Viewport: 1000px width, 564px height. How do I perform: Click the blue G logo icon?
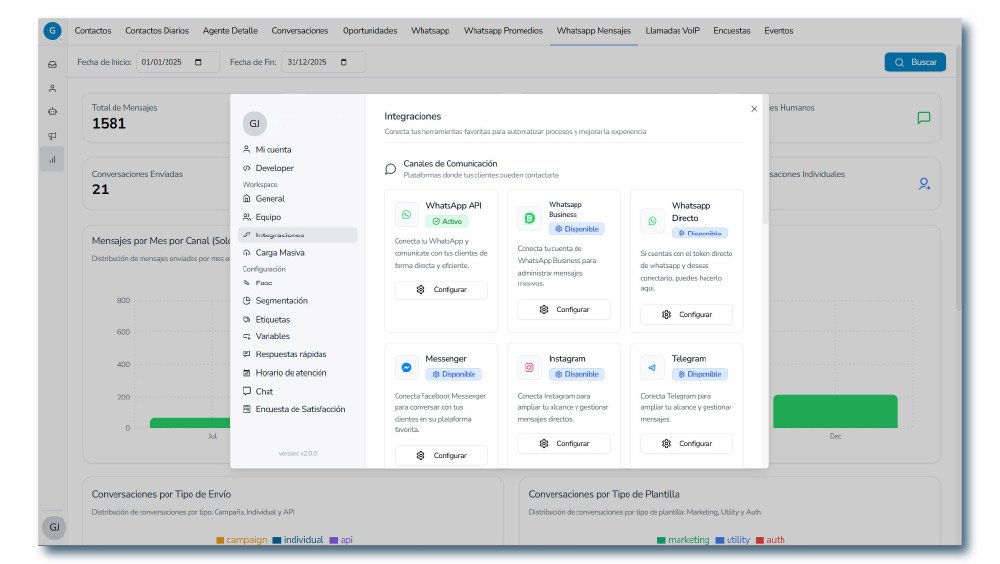pos(52,30)
